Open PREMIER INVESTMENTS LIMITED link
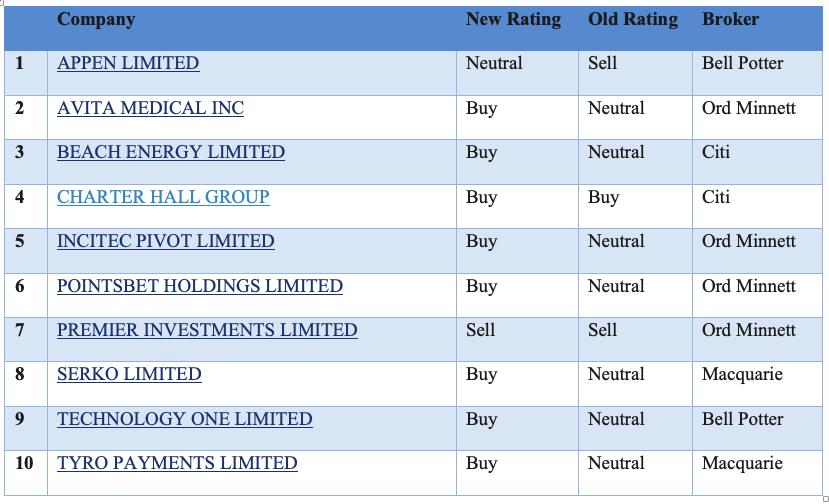 click(207, 330)
